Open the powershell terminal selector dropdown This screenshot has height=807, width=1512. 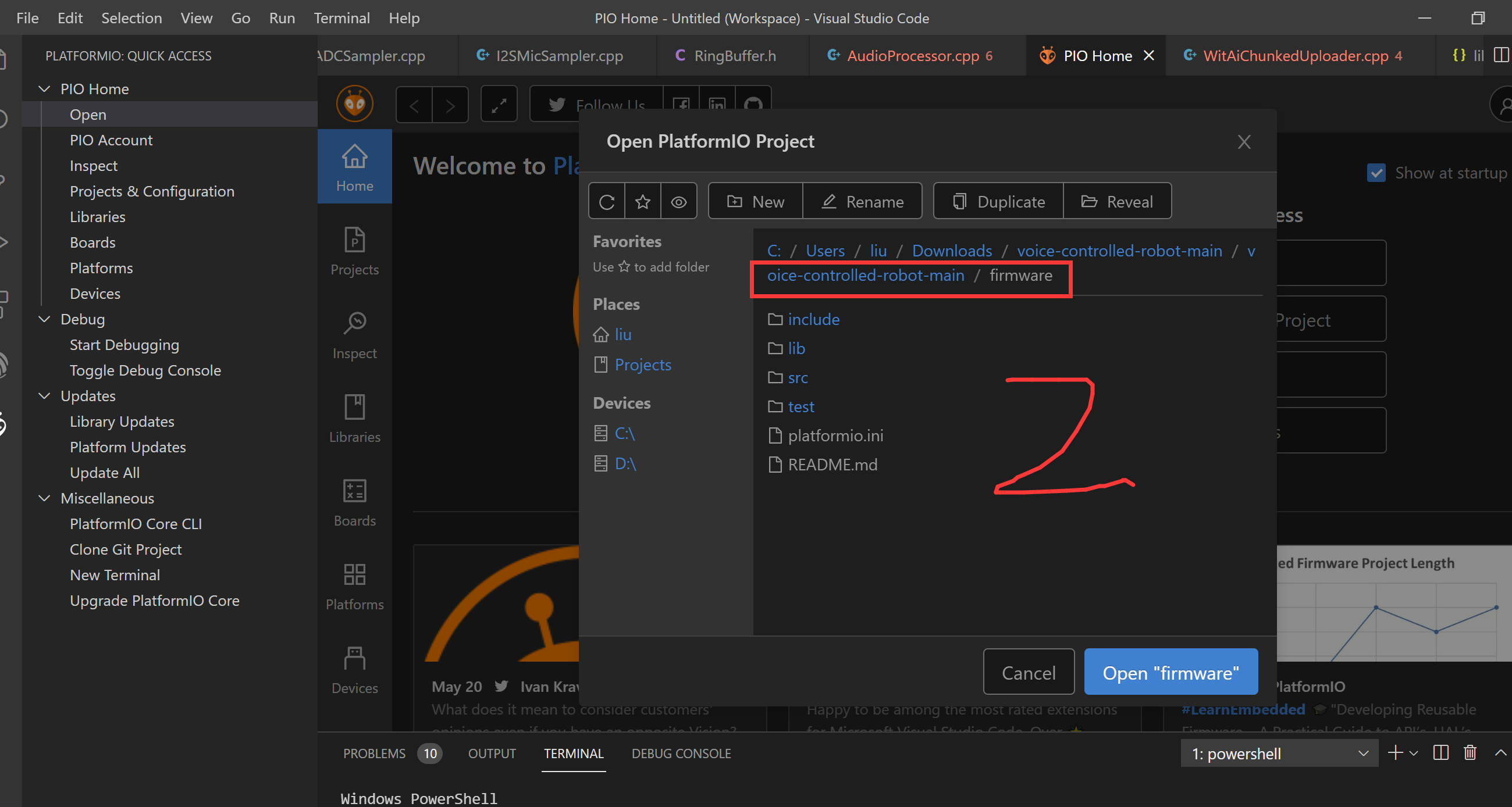coord(1279,754)
